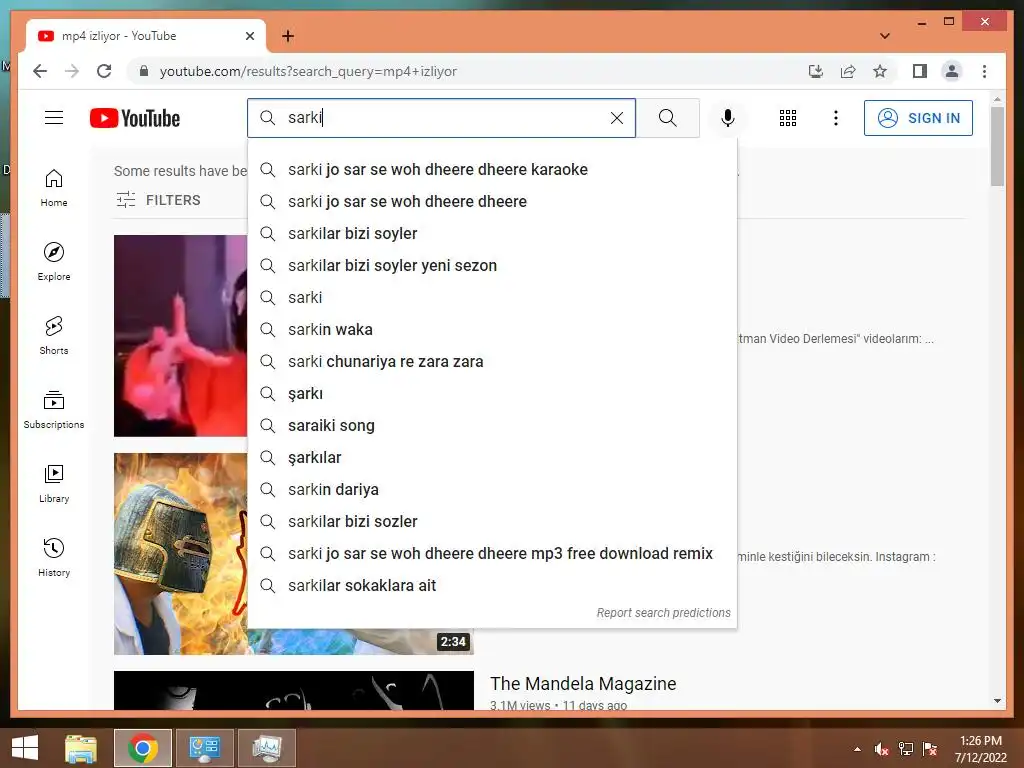
Task: Select 'sarki chunariya re zara zara' suggestion
Action: click(x=492, y=361)
